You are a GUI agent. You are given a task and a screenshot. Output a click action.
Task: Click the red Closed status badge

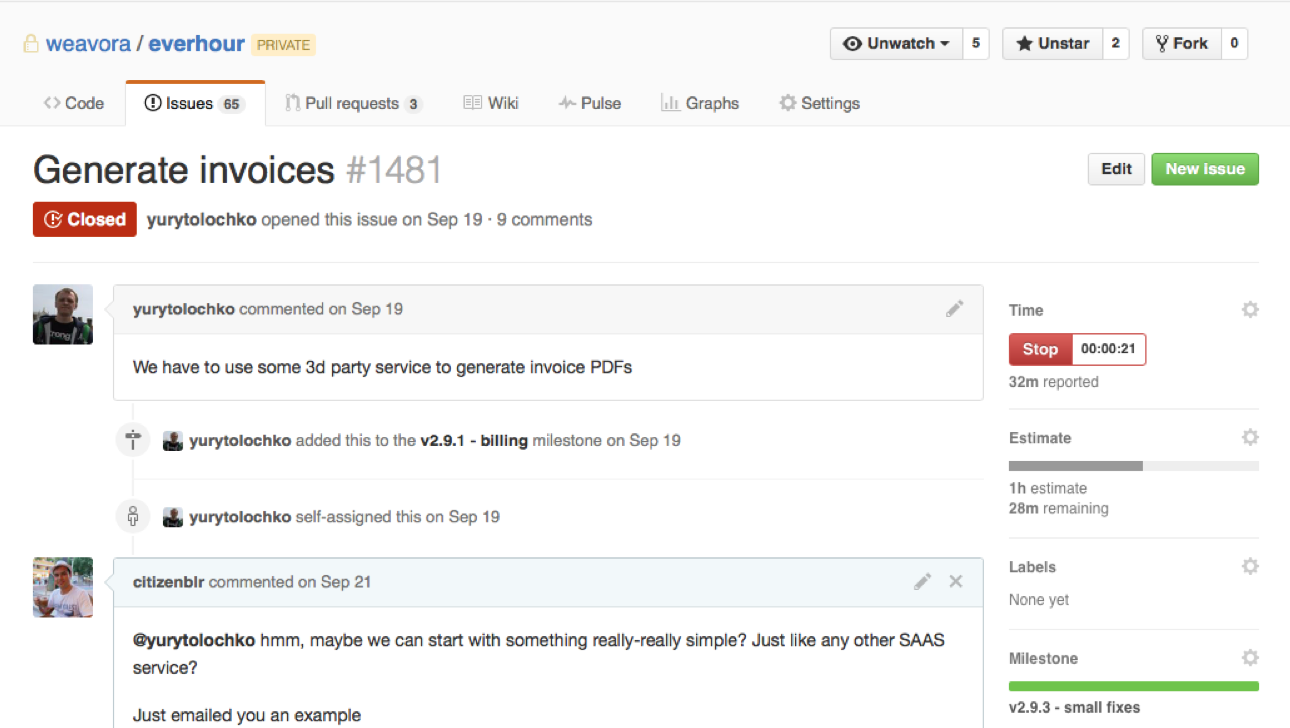85,220
